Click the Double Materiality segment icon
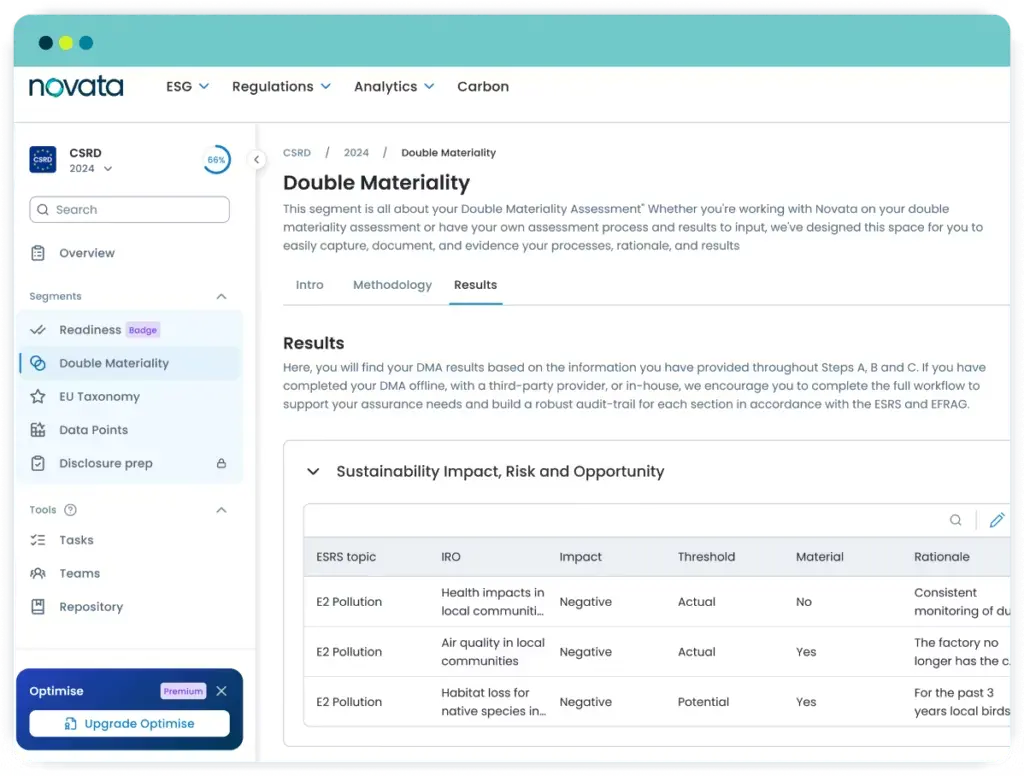This screenshot has width=1024, height=776. (x=38, y=362)
